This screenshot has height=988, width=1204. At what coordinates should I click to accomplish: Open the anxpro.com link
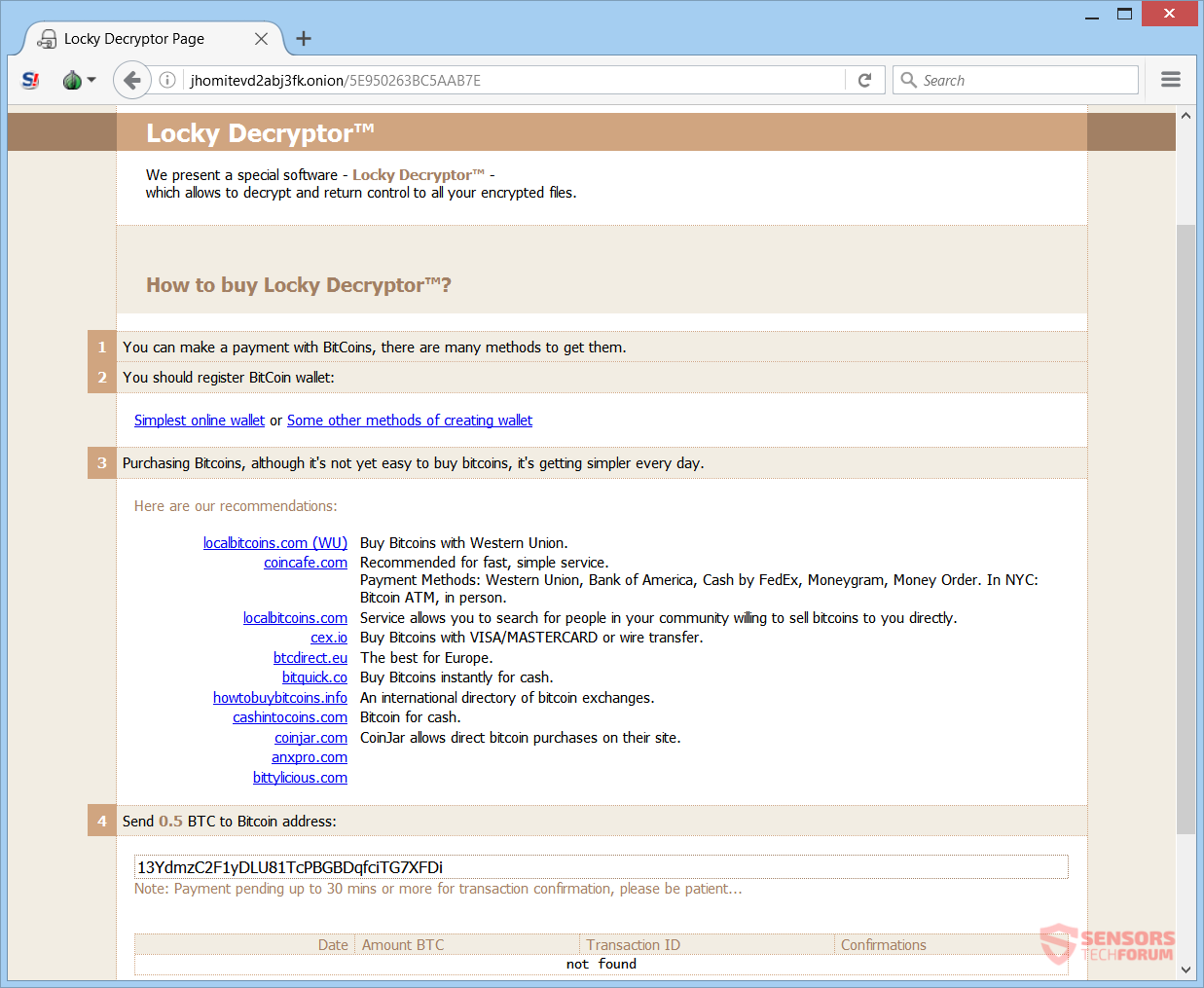click(x=310, y=757)
